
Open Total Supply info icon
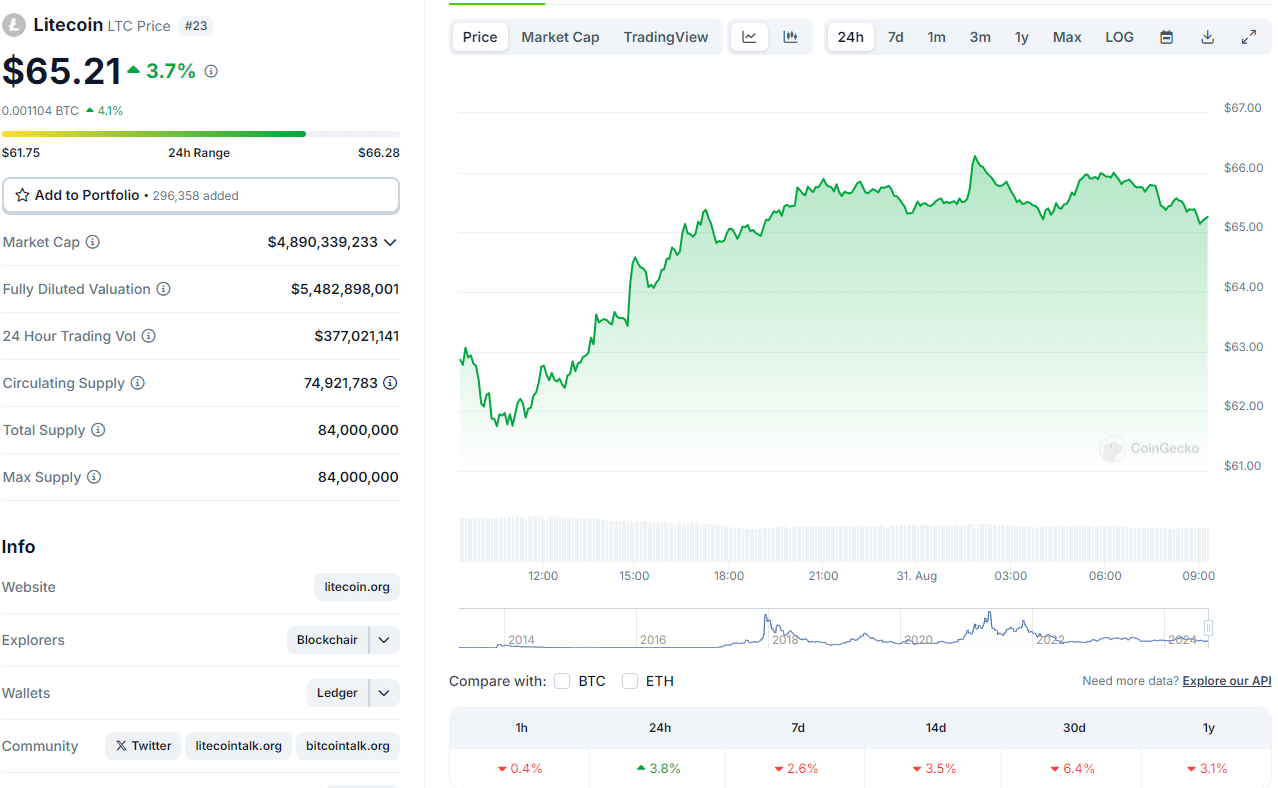[98, 430]
